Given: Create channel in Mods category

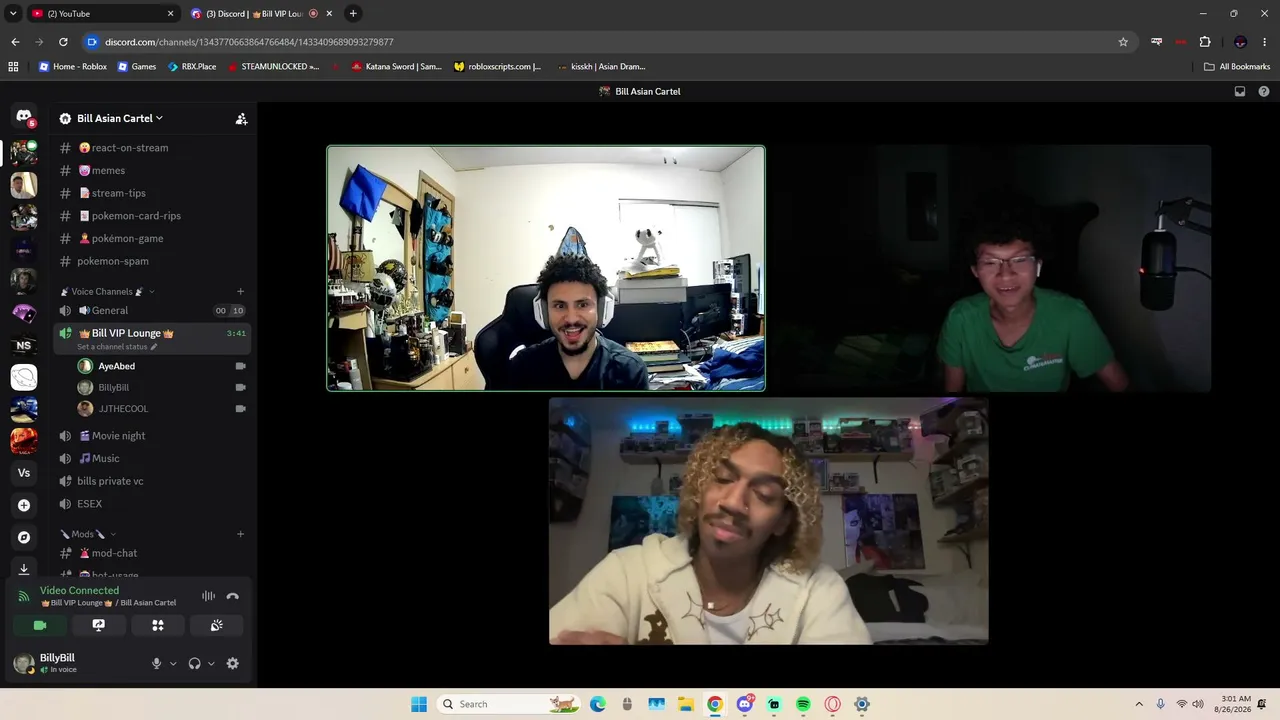Looking at the screenshot, I should tap(240, 534).
